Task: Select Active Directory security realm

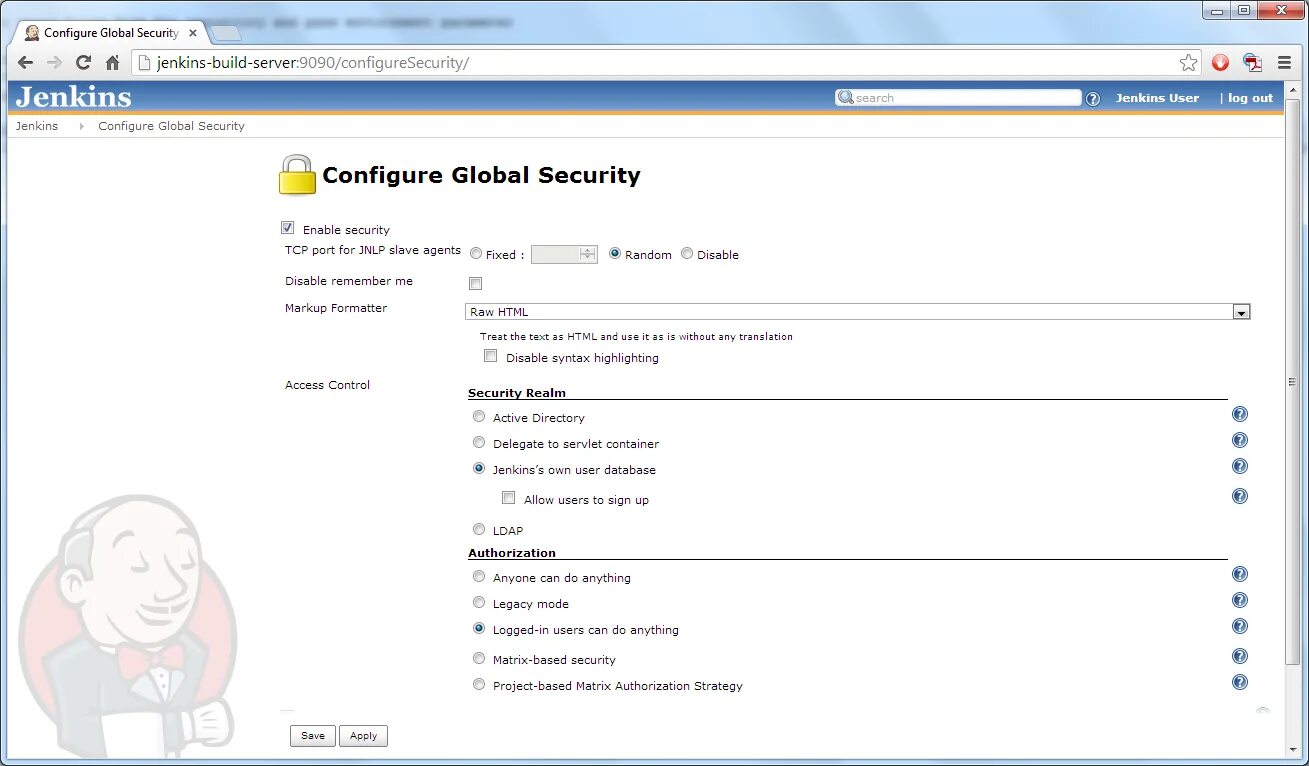Action: tap(479, 416)
